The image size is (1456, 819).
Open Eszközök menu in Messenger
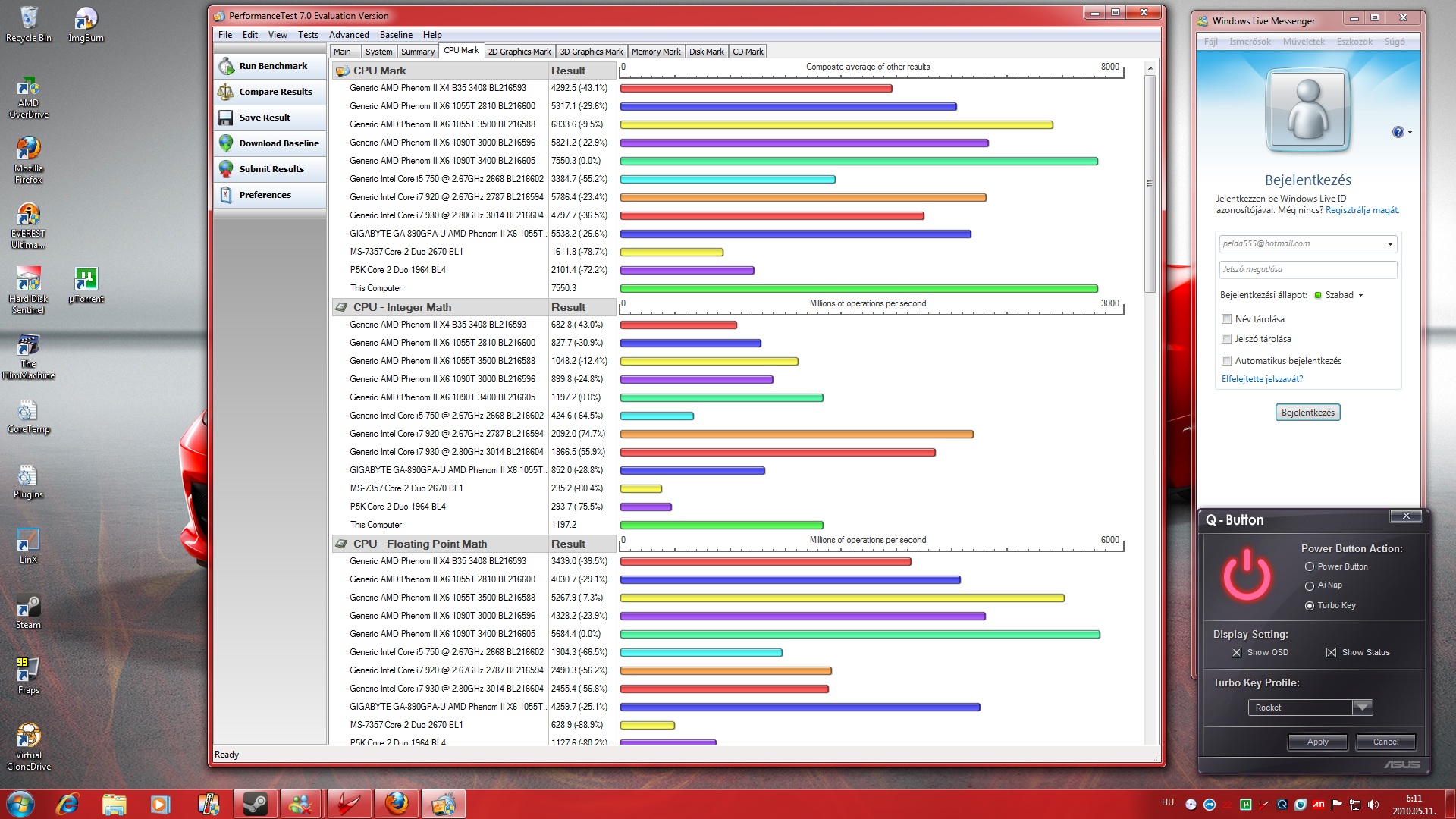(x=1354, y=42)
